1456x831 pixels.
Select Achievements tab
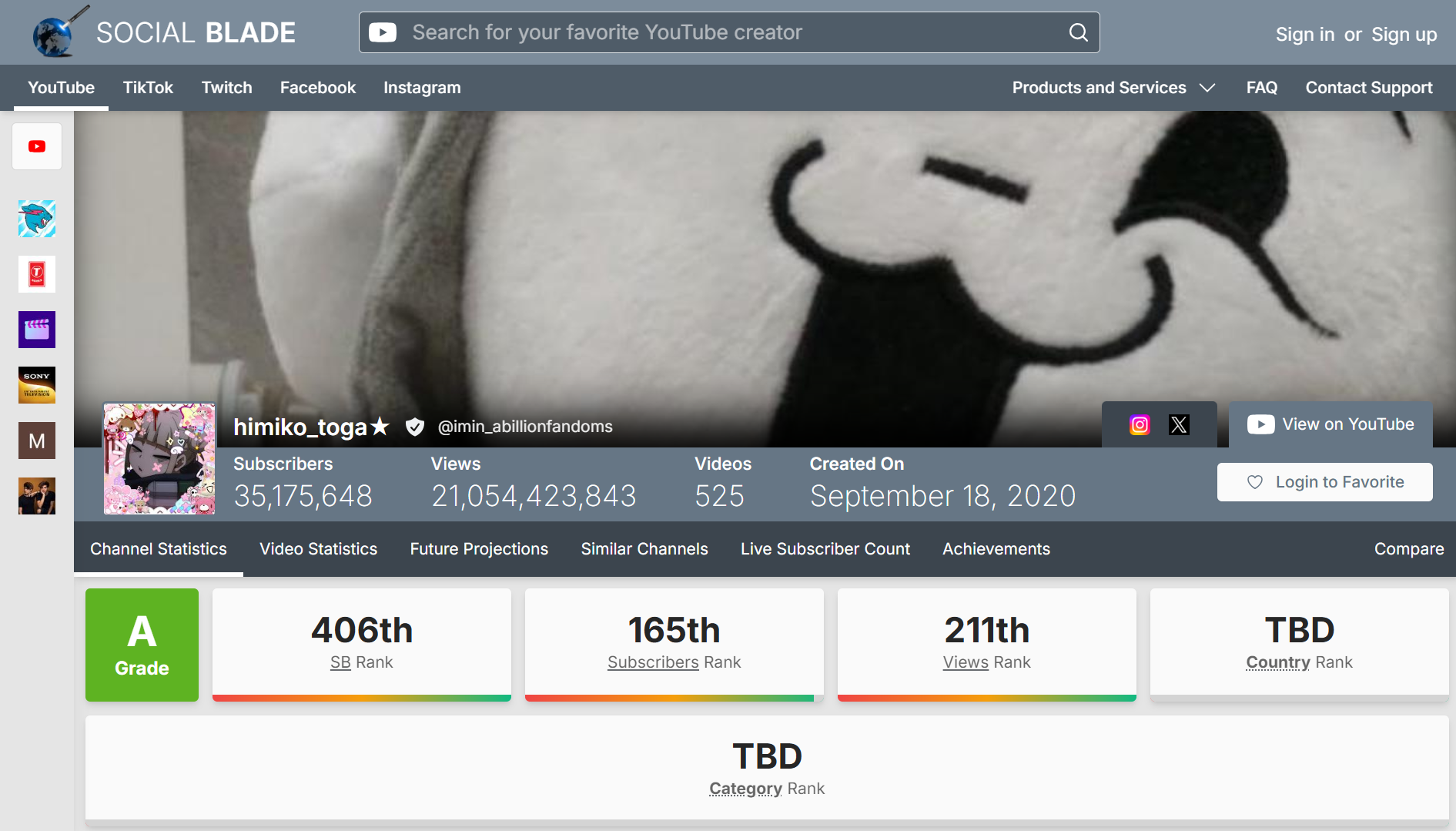coord(996,549)
